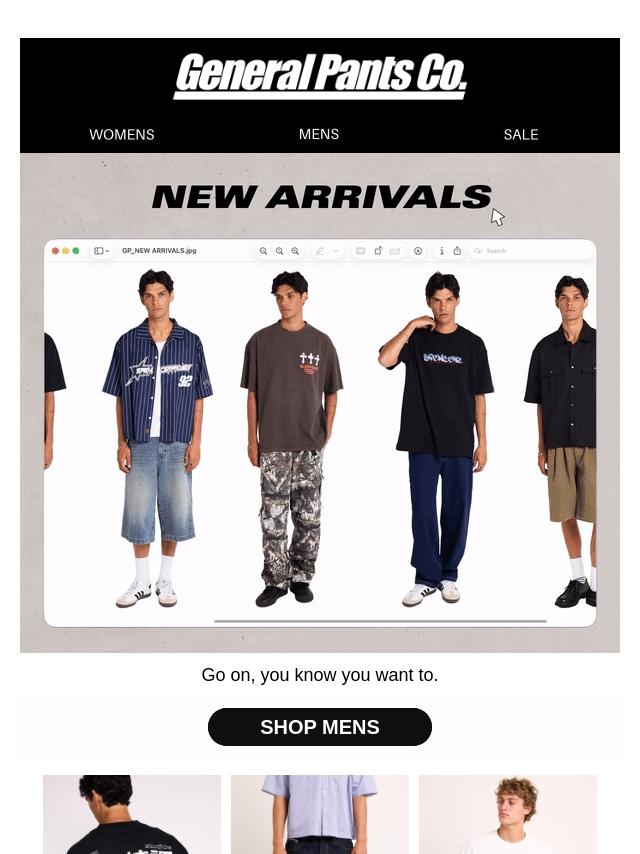Click the green window zoom button

pyautogui.click(x=76, y=251)
